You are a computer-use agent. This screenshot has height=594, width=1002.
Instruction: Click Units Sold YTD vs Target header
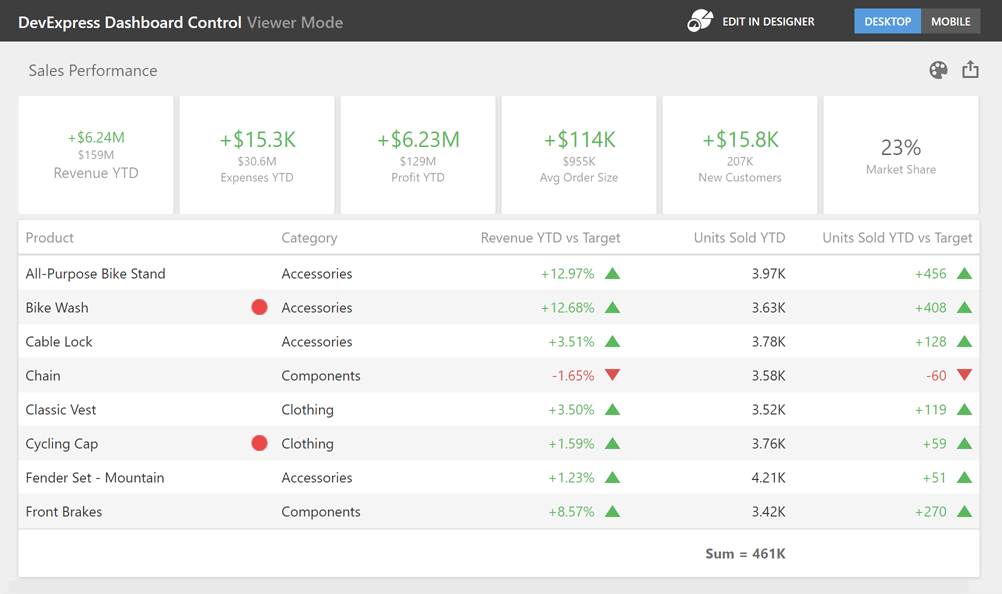tap(896, 238)
